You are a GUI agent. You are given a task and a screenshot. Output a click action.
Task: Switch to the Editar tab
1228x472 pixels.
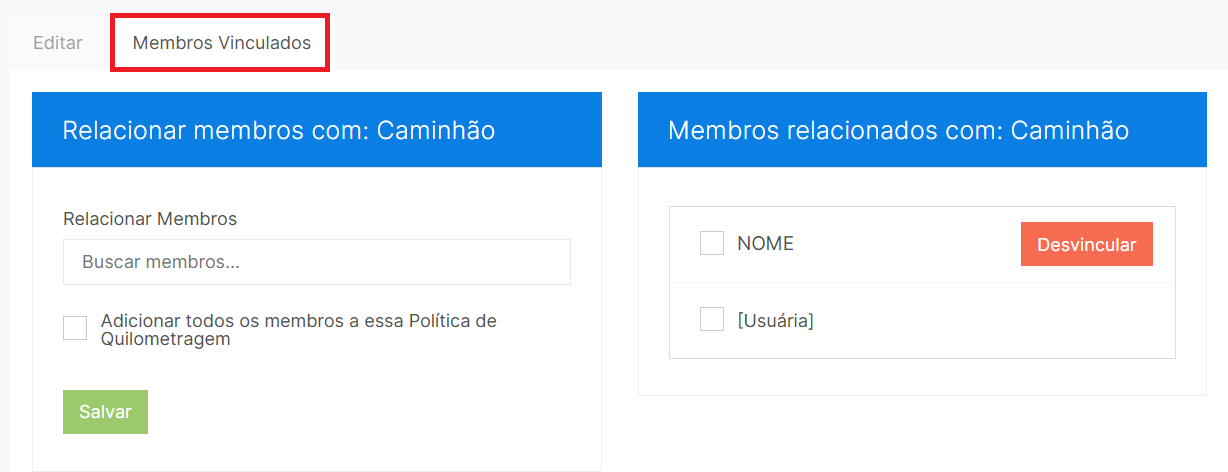58,43
